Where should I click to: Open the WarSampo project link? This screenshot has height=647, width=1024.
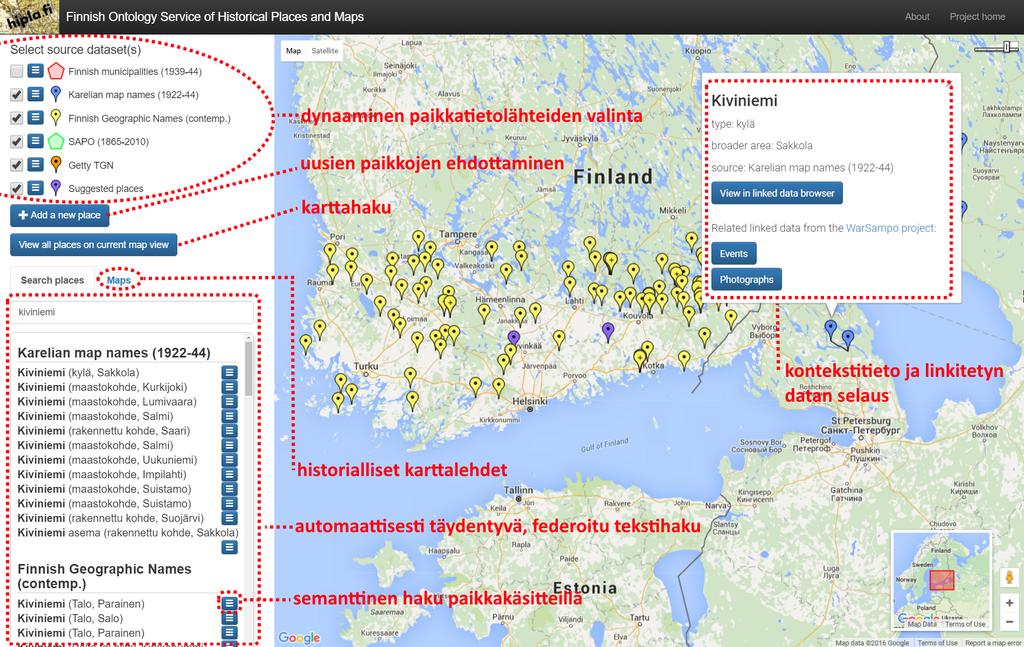[x=890, y=228]
